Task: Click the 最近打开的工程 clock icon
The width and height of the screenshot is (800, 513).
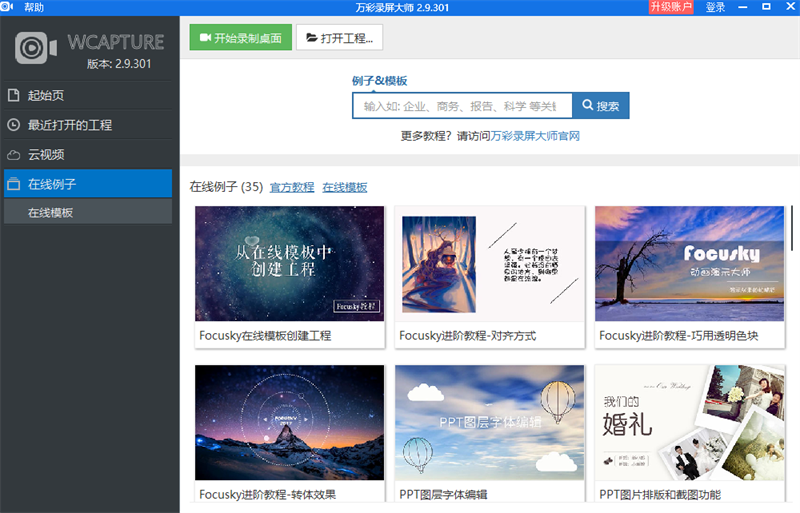Action: click(14, 125)
